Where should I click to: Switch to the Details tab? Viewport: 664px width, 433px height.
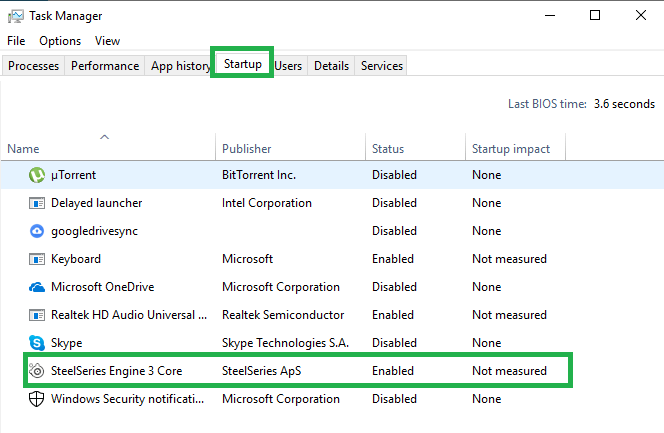click(332, 66)
